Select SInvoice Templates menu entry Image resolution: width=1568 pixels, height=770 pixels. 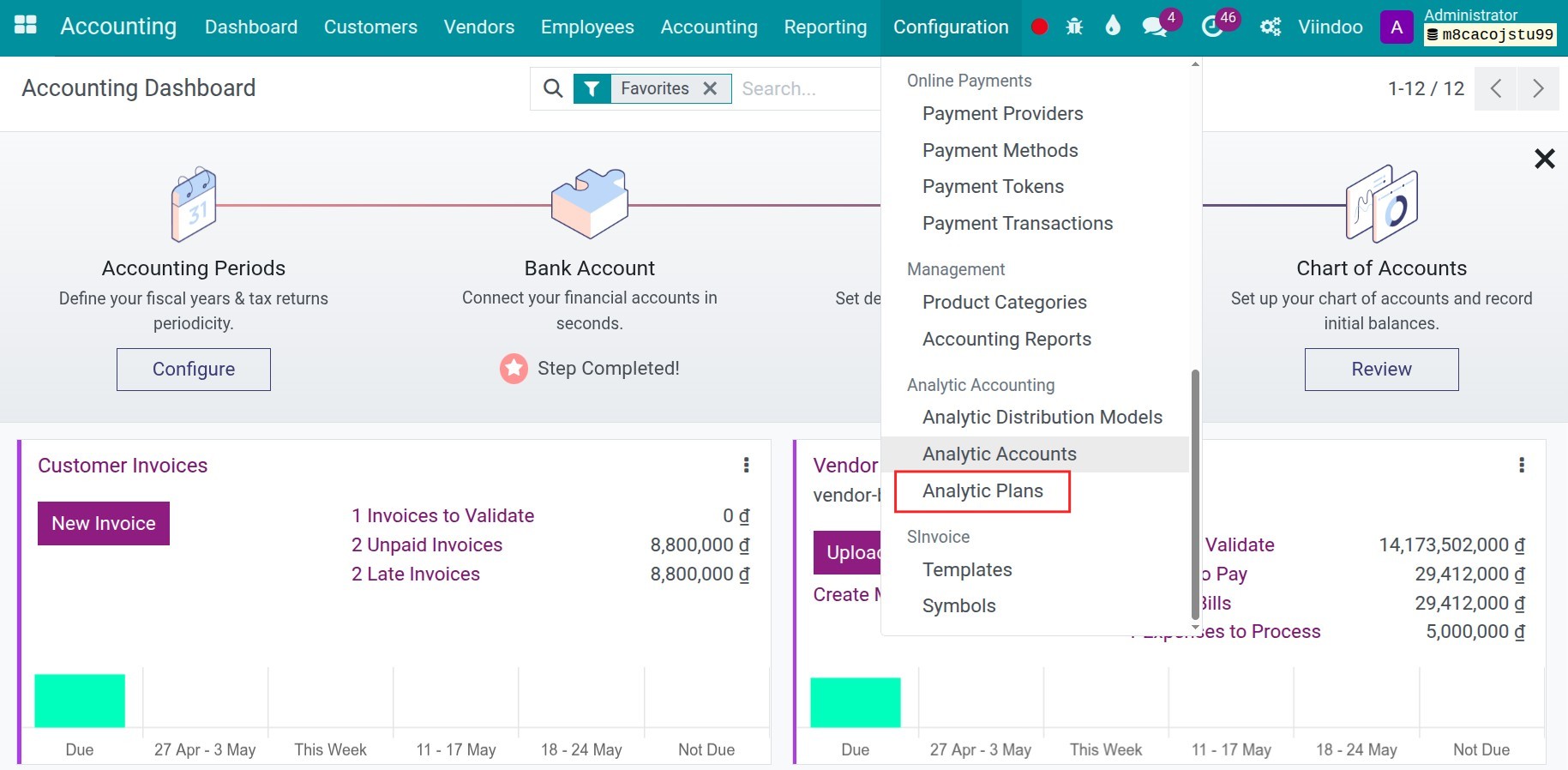[x=967, y=569]
